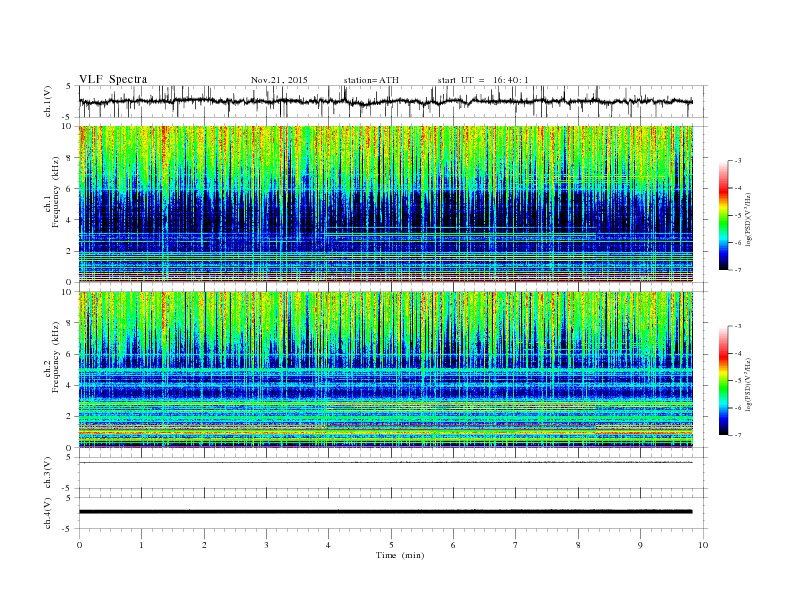Click the ch.2 'Frequency (kHz)' axis label

56,357
